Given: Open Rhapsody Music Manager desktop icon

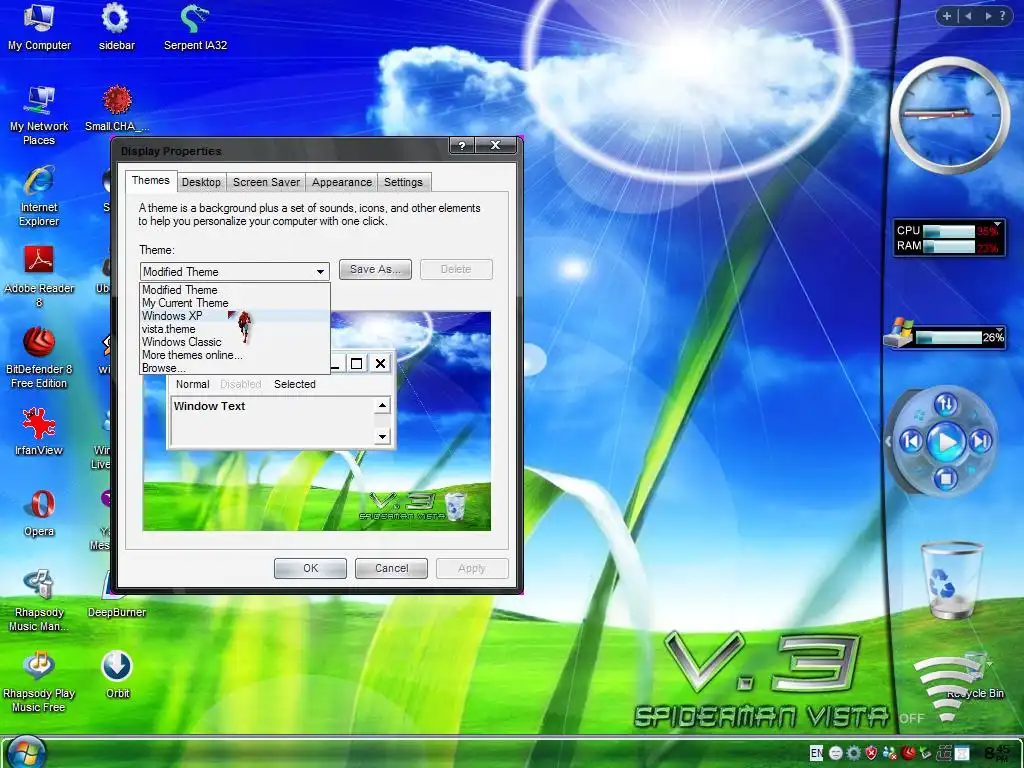Looking at the screenshot, I should pyautogui.click(x=39, y=601).
